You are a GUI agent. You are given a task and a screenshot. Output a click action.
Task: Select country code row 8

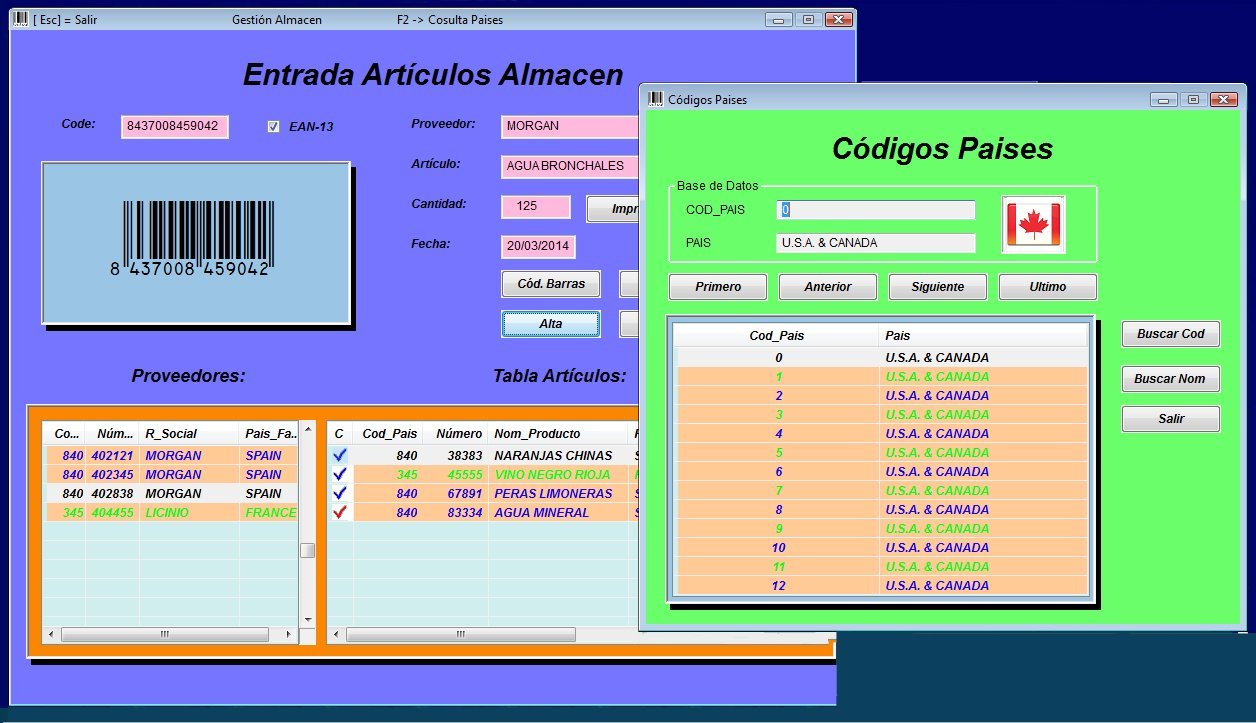pos(881,510)
